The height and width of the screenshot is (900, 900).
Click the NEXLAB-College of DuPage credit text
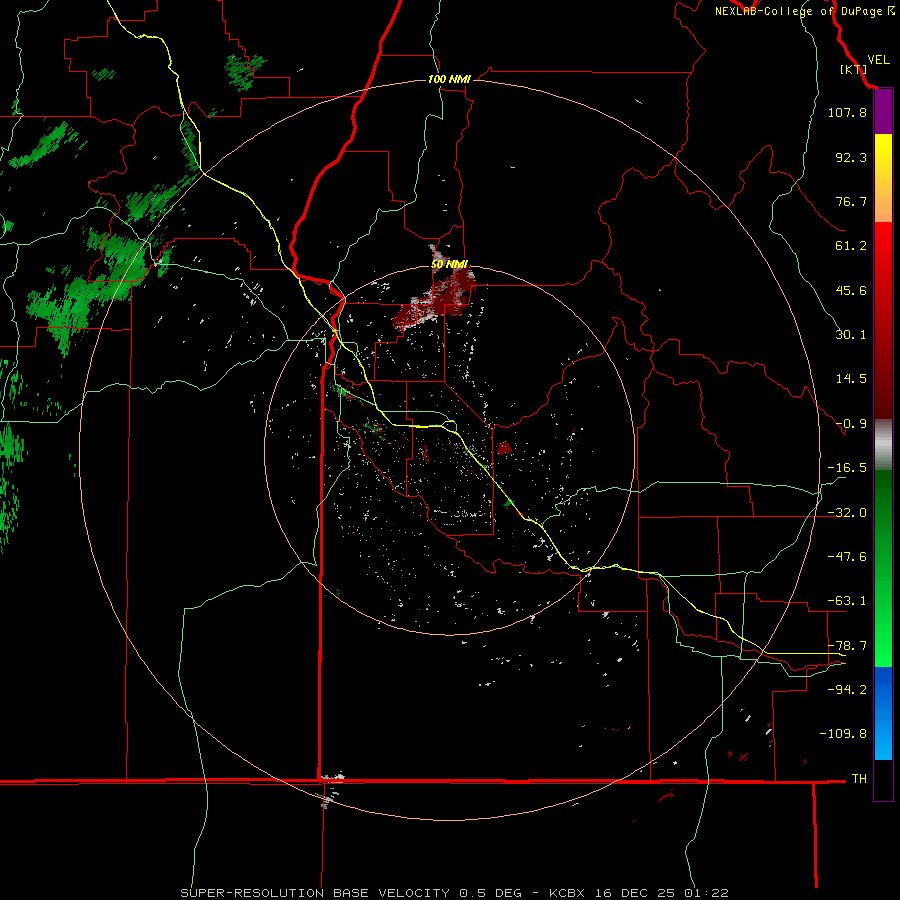point(804,11)
